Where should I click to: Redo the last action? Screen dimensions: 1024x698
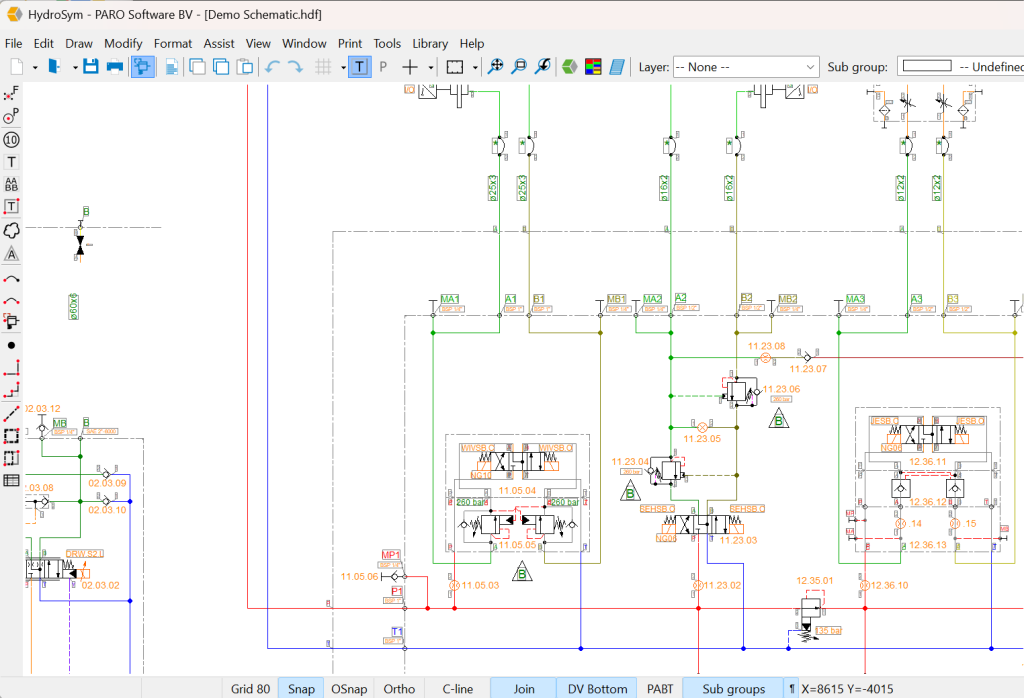pos(296,67)
